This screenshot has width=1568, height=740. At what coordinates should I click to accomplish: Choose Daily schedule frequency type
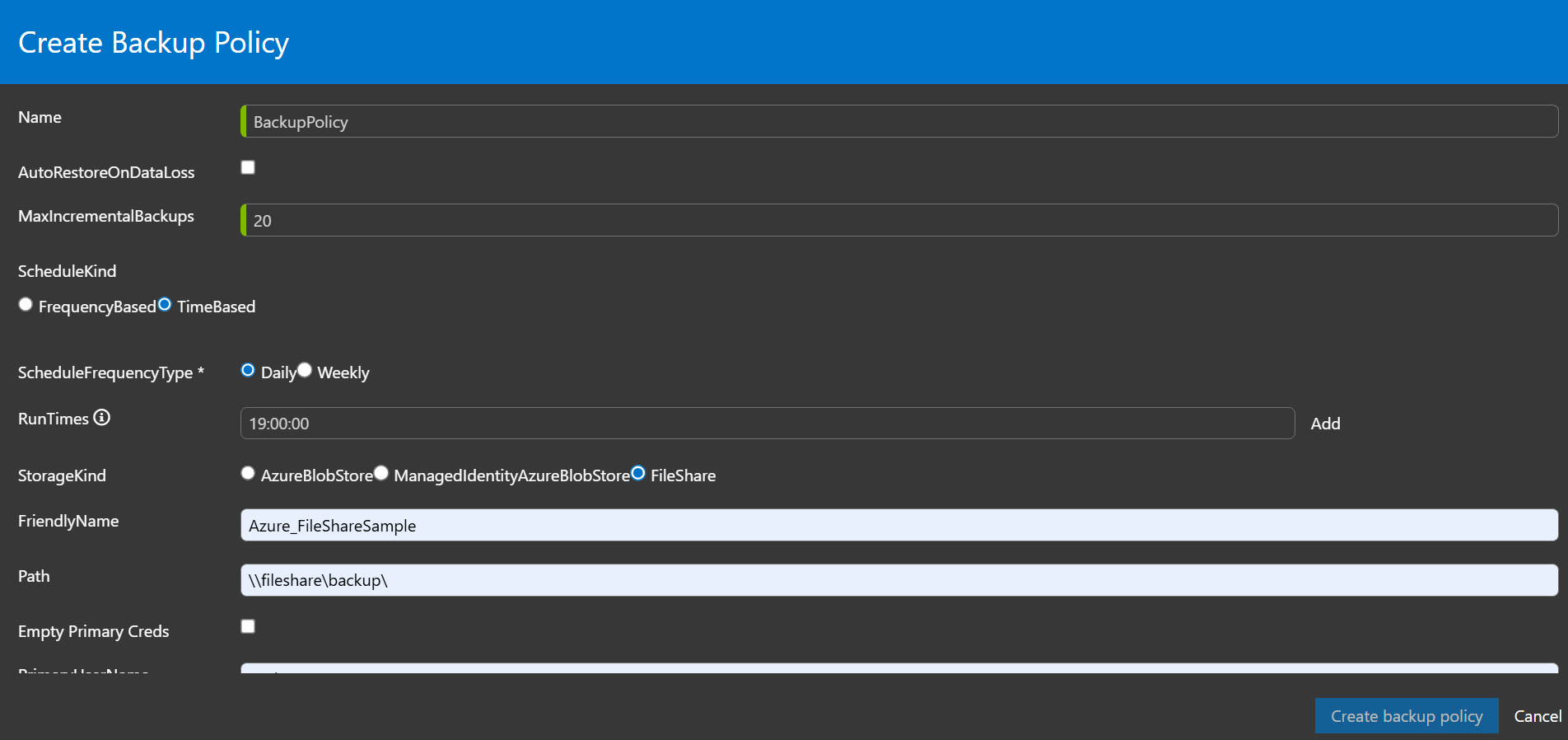click(248, 370)
